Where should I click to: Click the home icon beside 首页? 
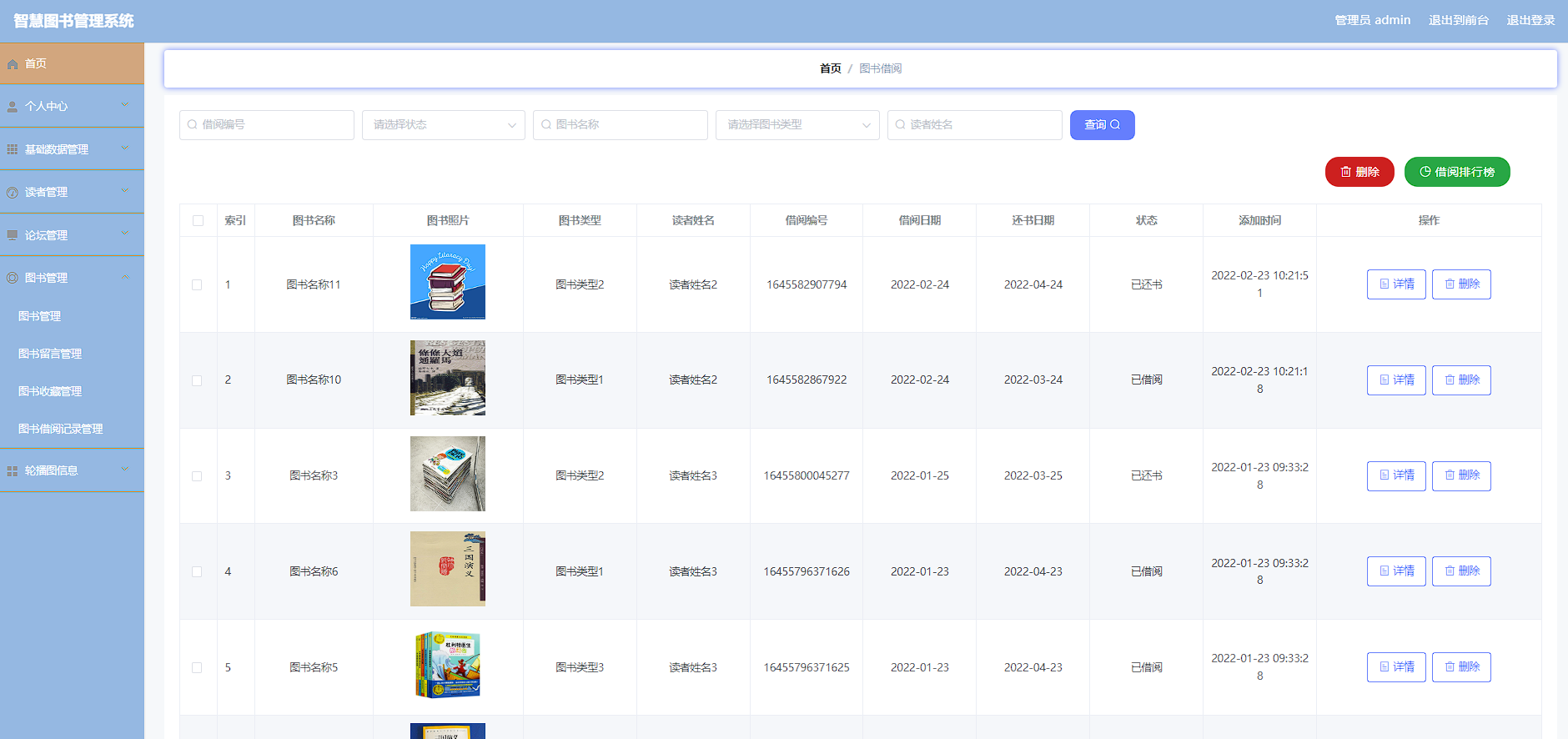point(13,64)
